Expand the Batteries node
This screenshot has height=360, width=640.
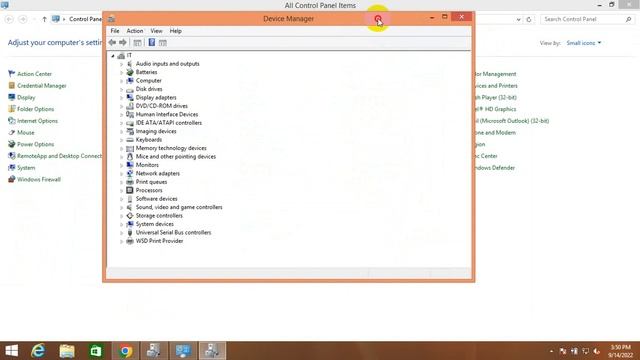click(121, 72)
